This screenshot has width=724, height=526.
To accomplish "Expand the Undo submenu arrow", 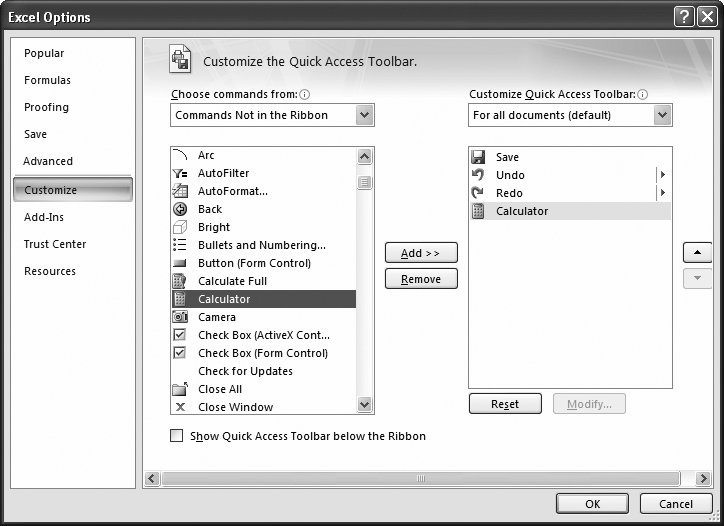I will tap(662, 175).
